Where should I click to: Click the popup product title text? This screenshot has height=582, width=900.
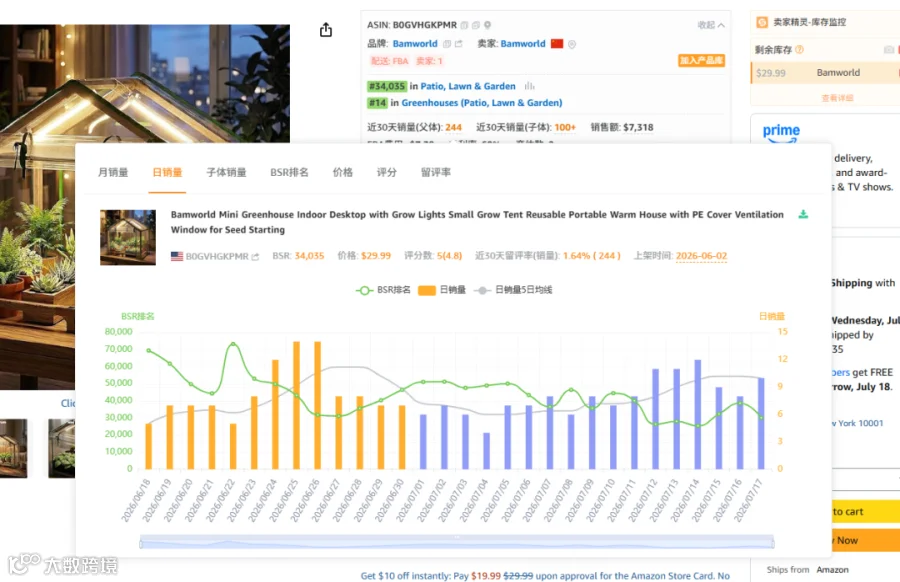[477, 222]
